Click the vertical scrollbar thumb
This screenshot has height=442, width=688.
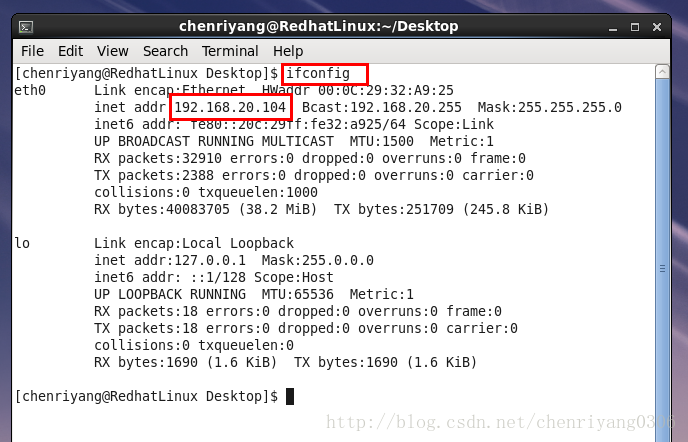click(x=662, y=261)
